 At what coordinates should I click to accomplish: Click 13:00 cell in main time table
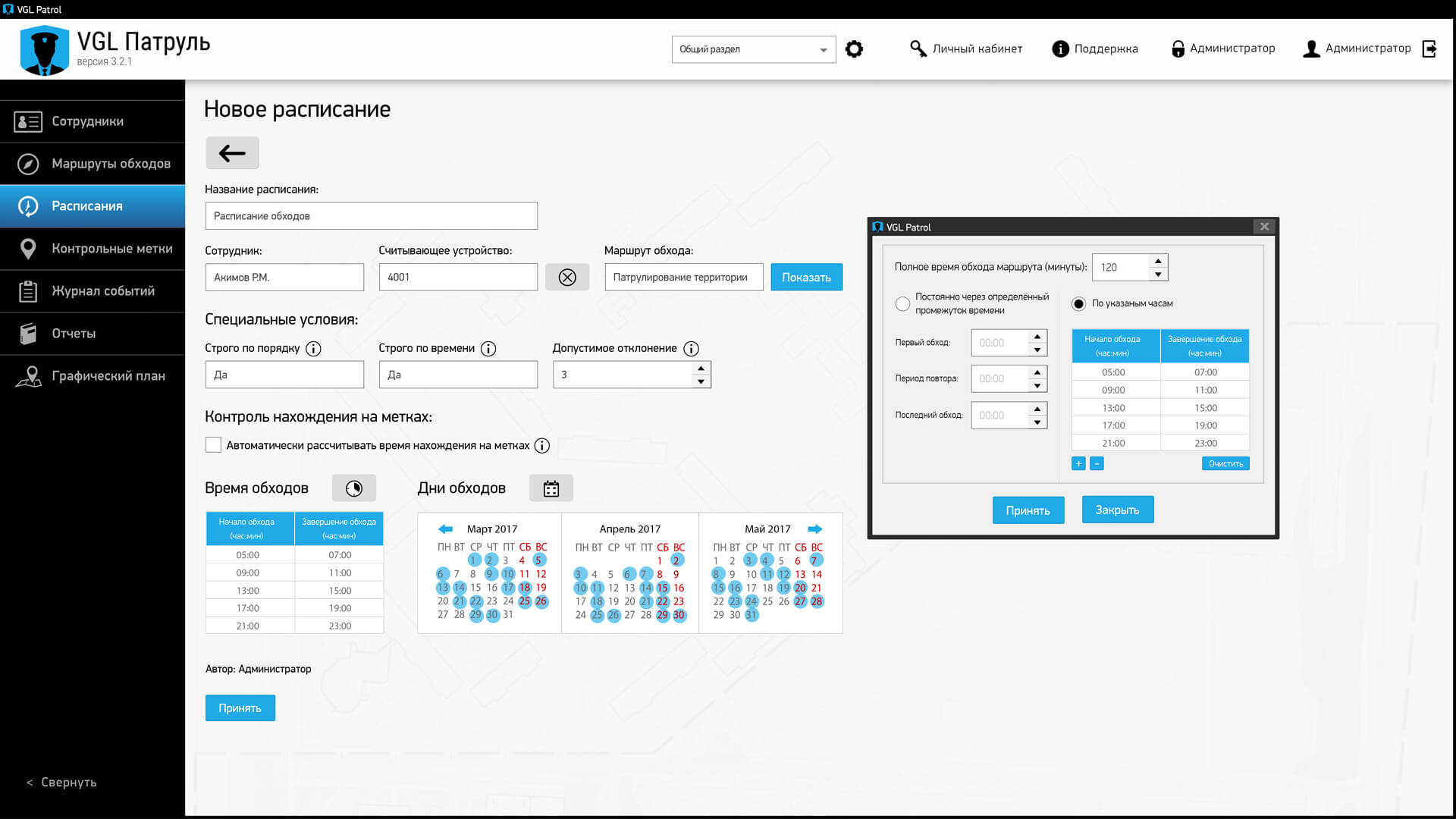[248, 591]
